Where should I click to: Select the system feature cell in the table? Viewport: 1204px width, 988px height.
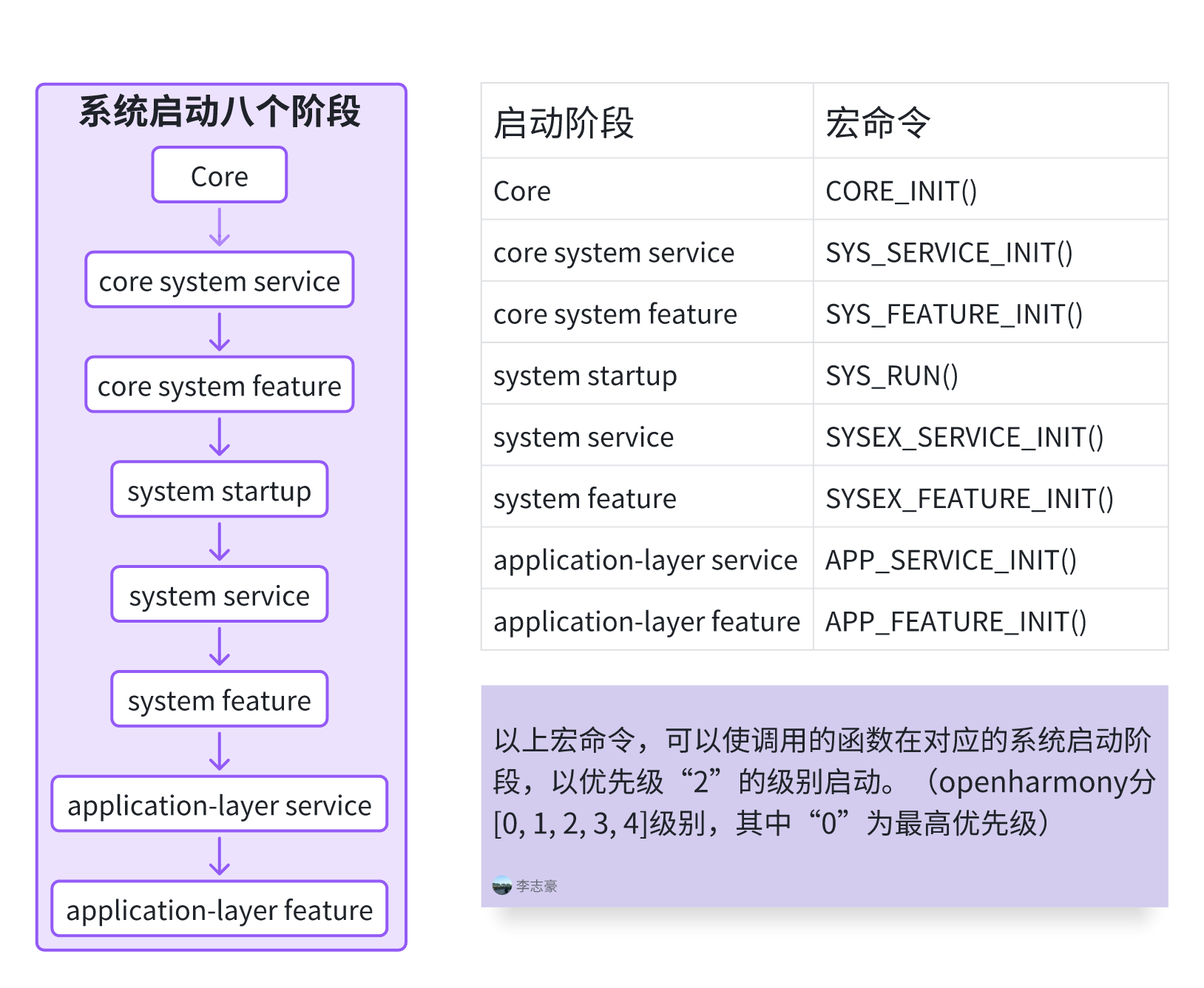coord(646,498)
